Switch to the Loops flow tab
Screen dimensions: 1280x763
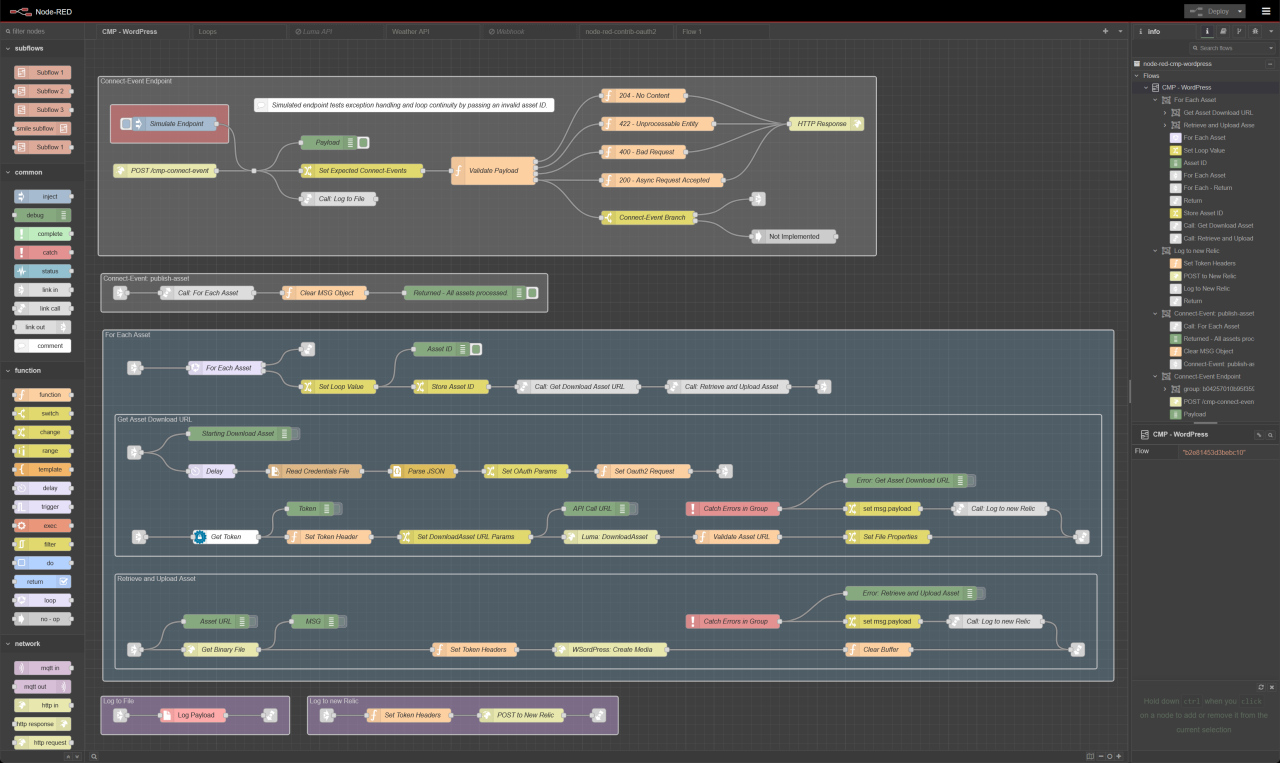click(239, 31)
